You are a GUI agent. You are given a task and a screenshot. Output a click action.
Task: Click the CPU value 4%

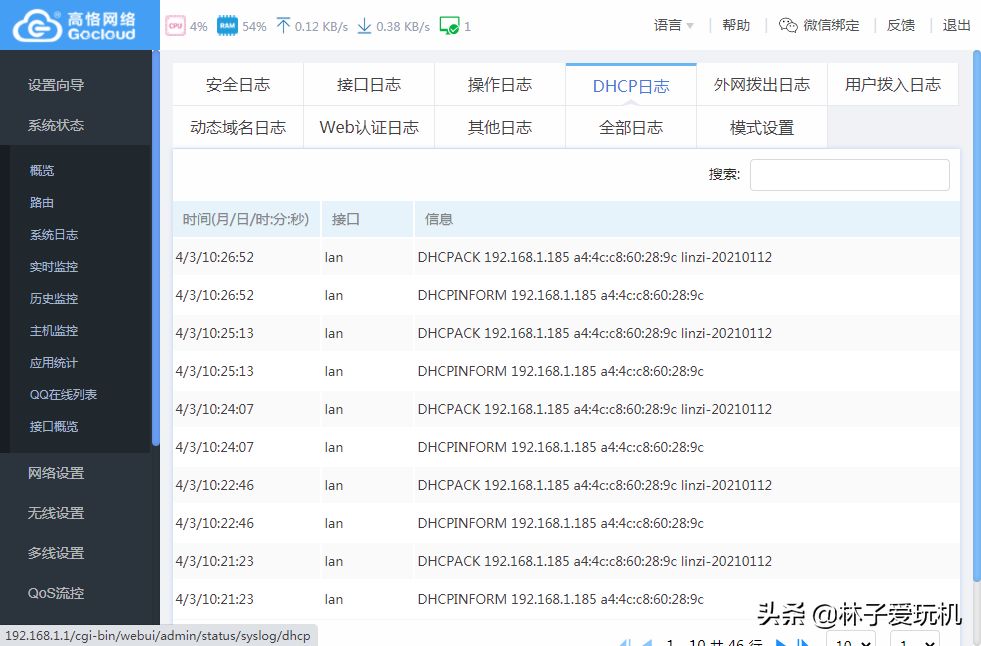point(198,26)
